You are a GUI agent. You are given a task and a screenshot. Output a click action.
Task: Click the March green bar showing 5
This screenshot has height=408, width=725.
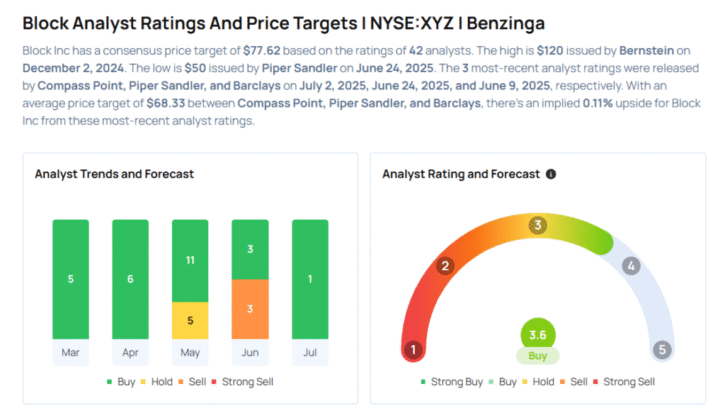[x=71, y=279]
